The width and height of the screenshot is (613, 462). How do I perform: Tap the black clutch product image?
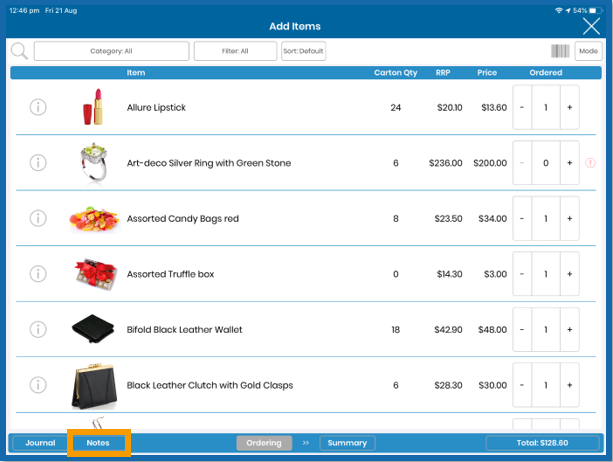94,386
